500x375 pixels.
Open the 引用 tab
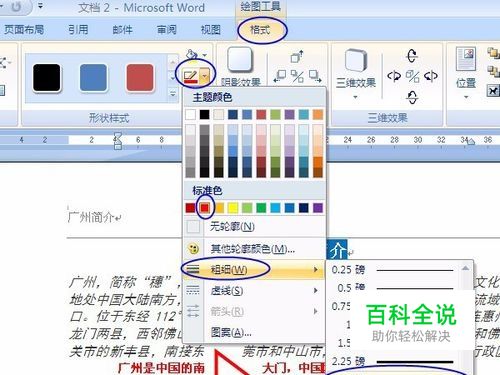[x=78, y=30]
